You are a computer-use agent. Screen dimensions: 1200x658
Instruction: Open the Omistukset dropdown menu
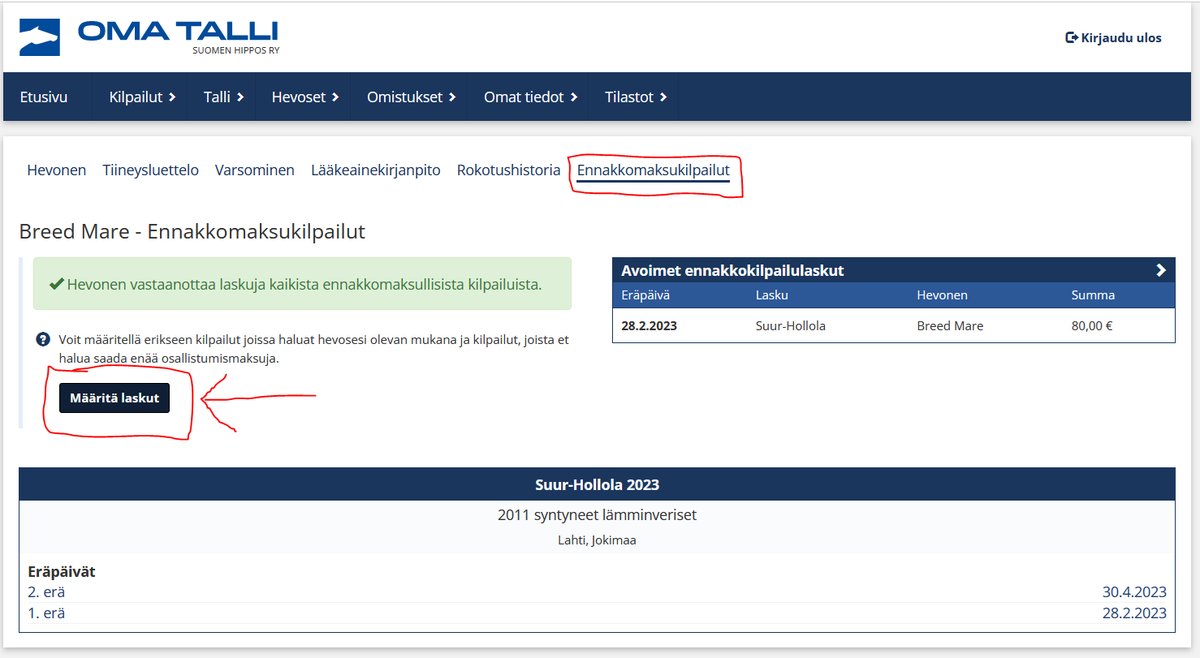click(x=411, y=97)
